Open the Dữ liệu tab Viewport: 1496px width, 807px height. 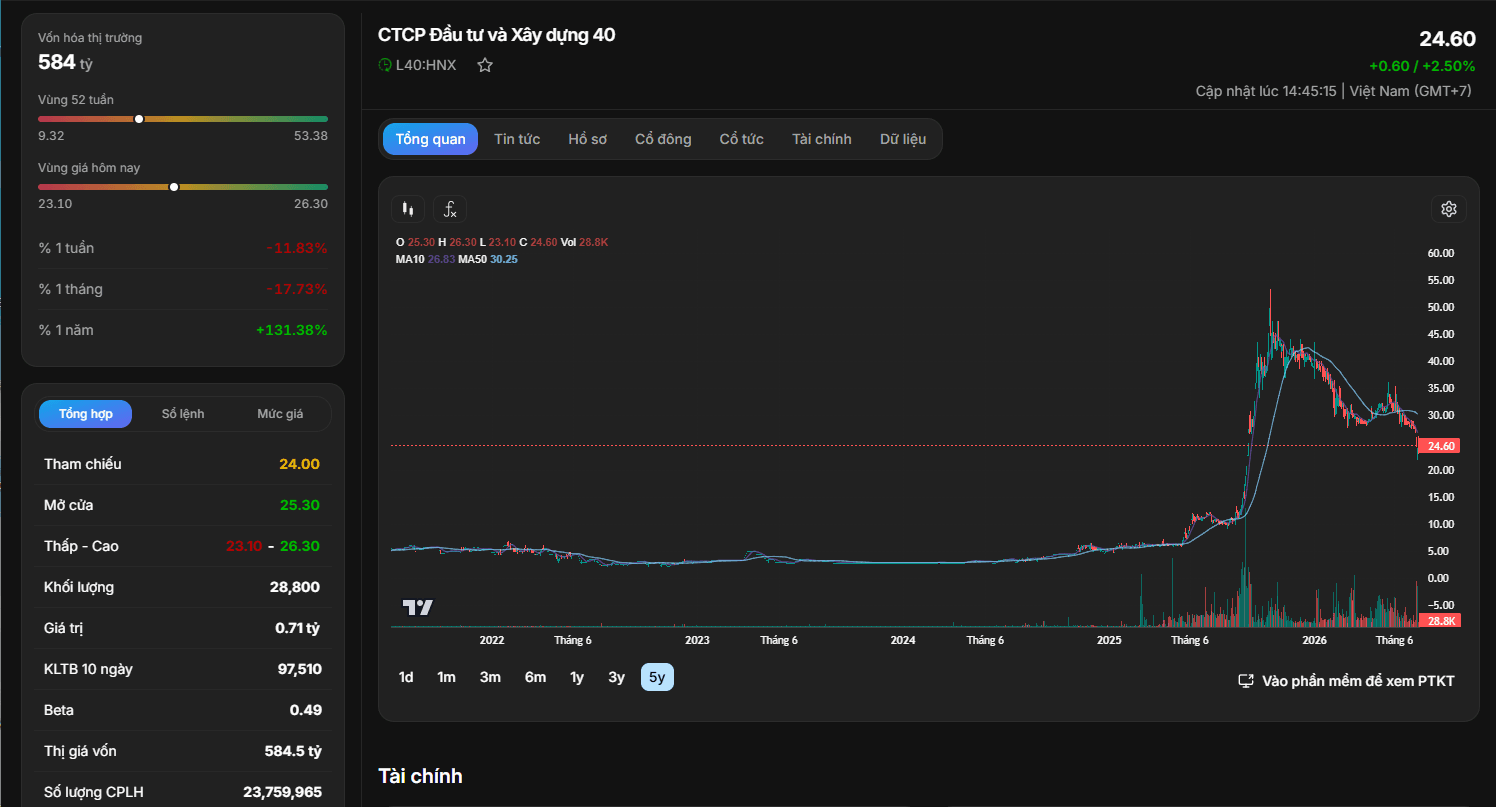click(x=903, y=139)
